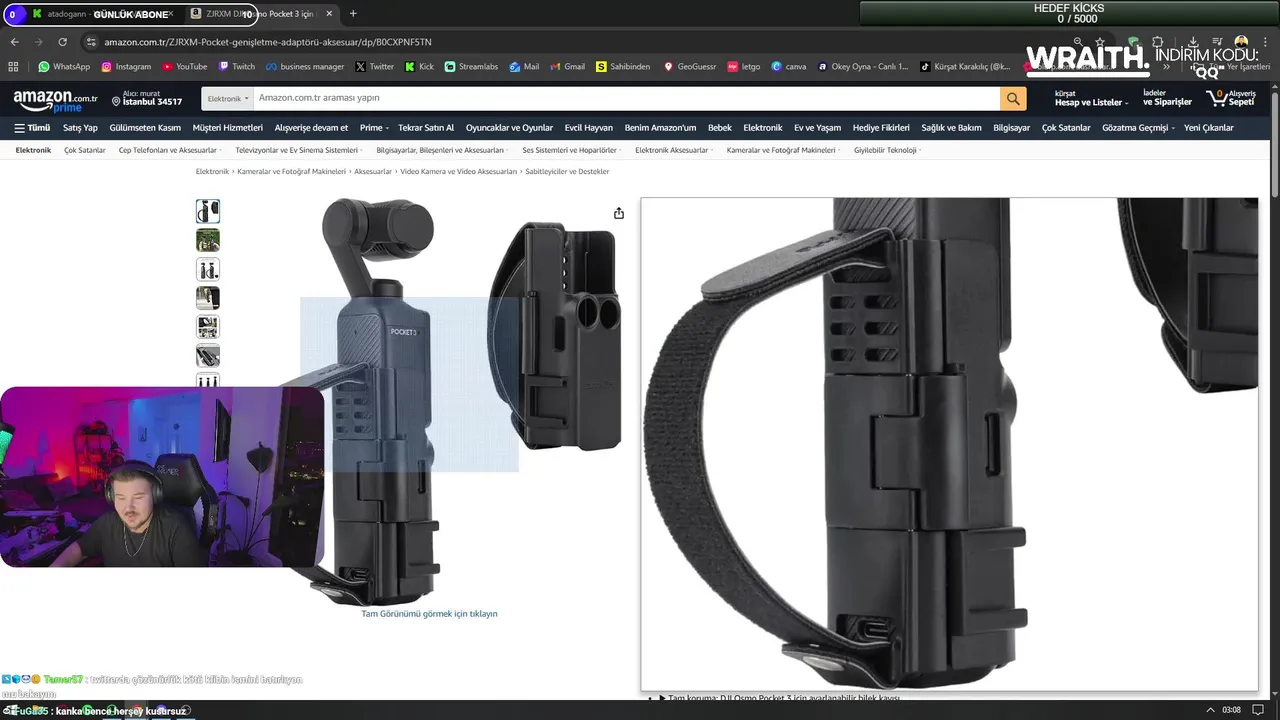Screen dimensions: 1280x720
Task: Select the fifth product thumbnail
Action: 208,327
